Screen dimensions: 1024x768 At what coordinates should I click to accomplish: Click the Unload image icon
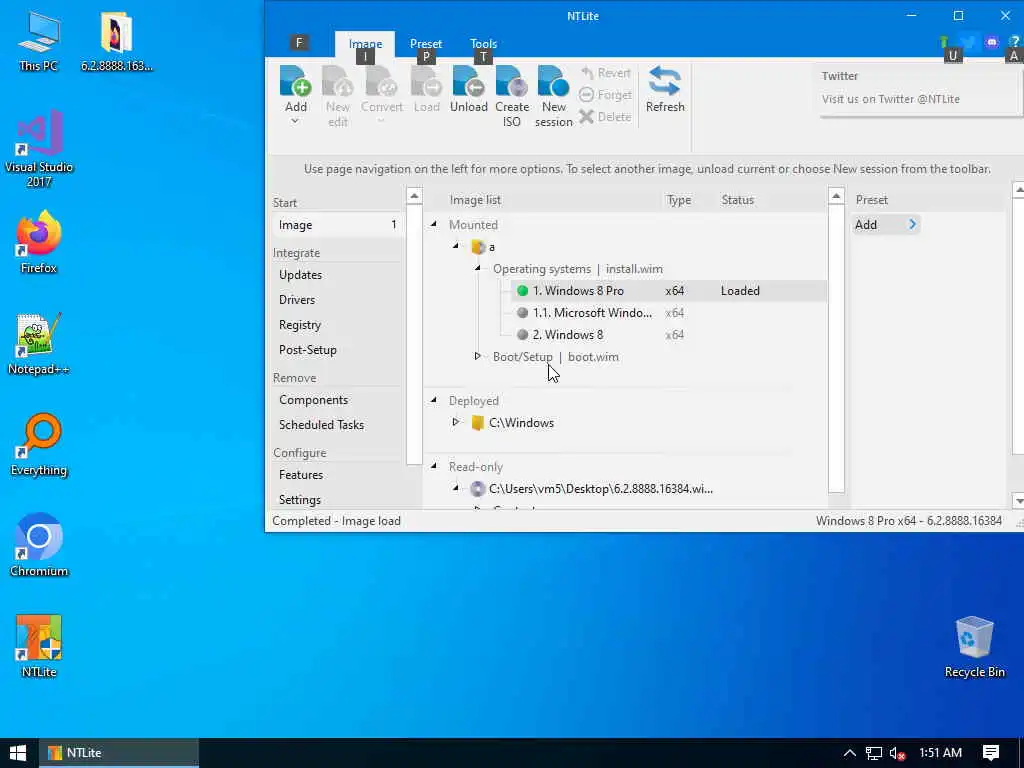[468, 82]
